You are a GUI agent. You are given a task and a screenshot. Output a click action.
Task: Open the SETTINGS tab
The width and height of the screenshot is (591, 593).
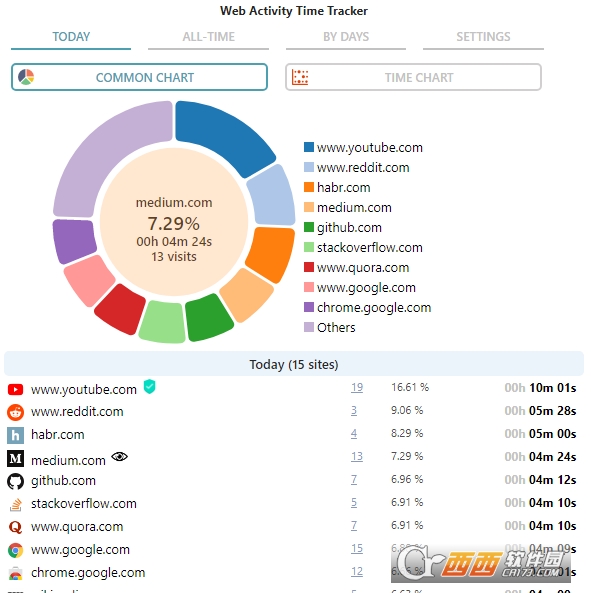483,37
